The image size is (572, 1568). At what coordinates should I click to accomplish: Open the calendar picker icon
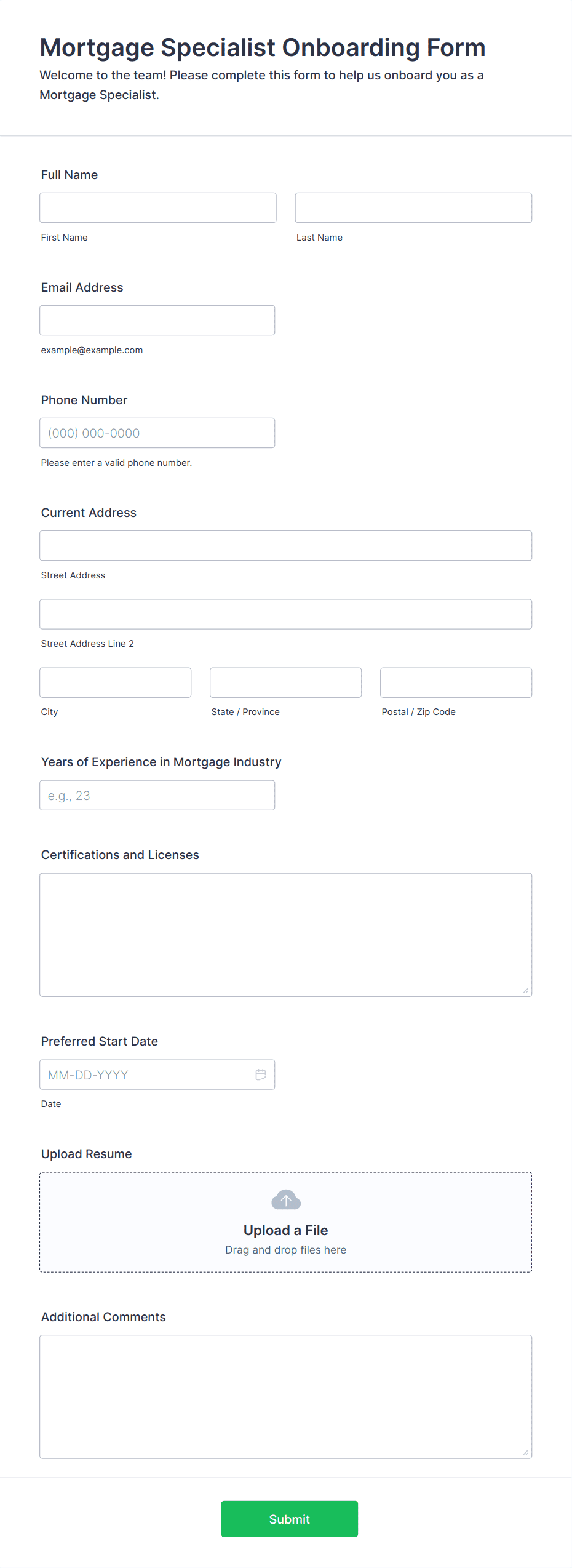pos(261,1074)
